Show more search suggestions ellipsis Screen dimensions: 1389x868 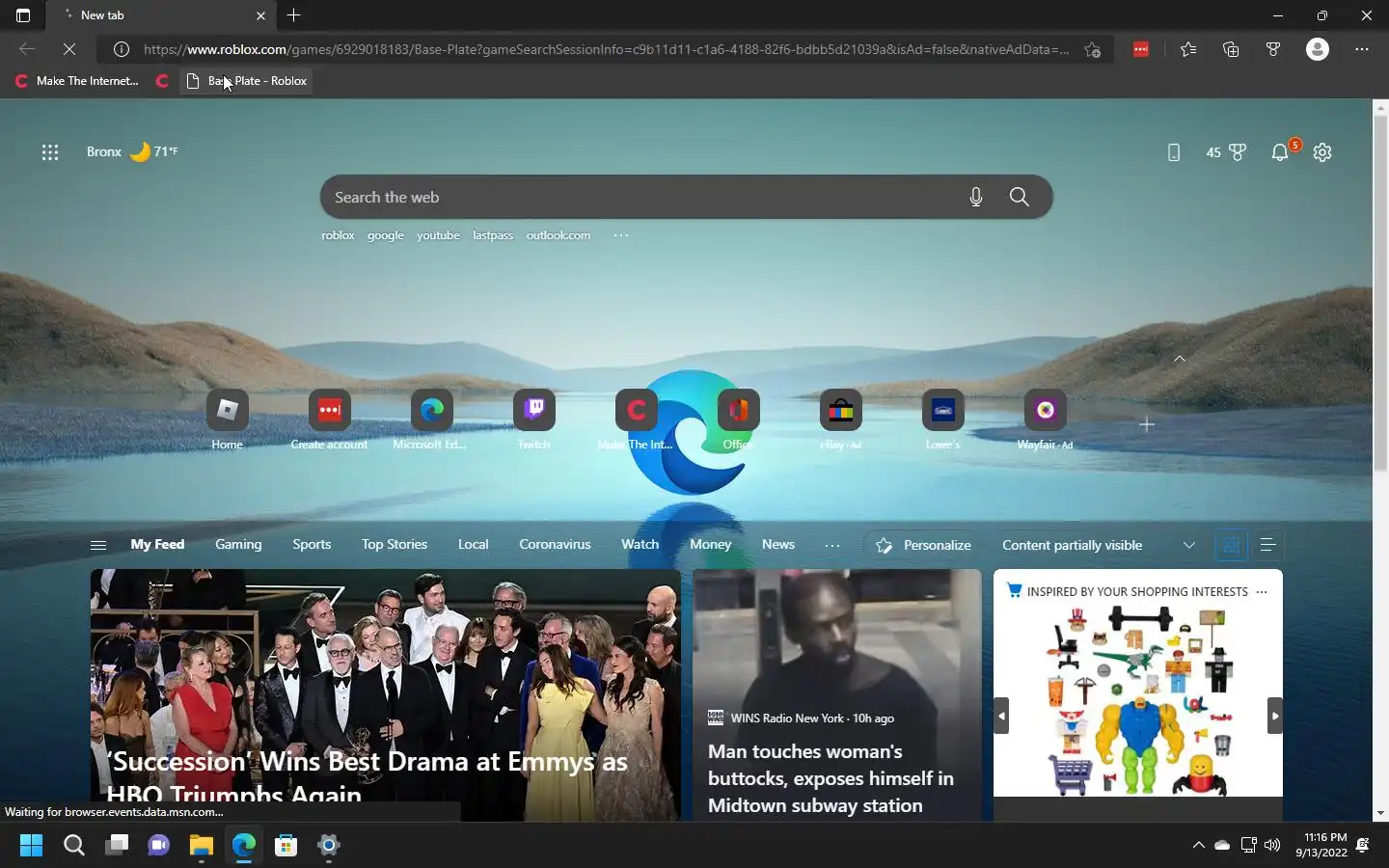click(x=621, y=235)
